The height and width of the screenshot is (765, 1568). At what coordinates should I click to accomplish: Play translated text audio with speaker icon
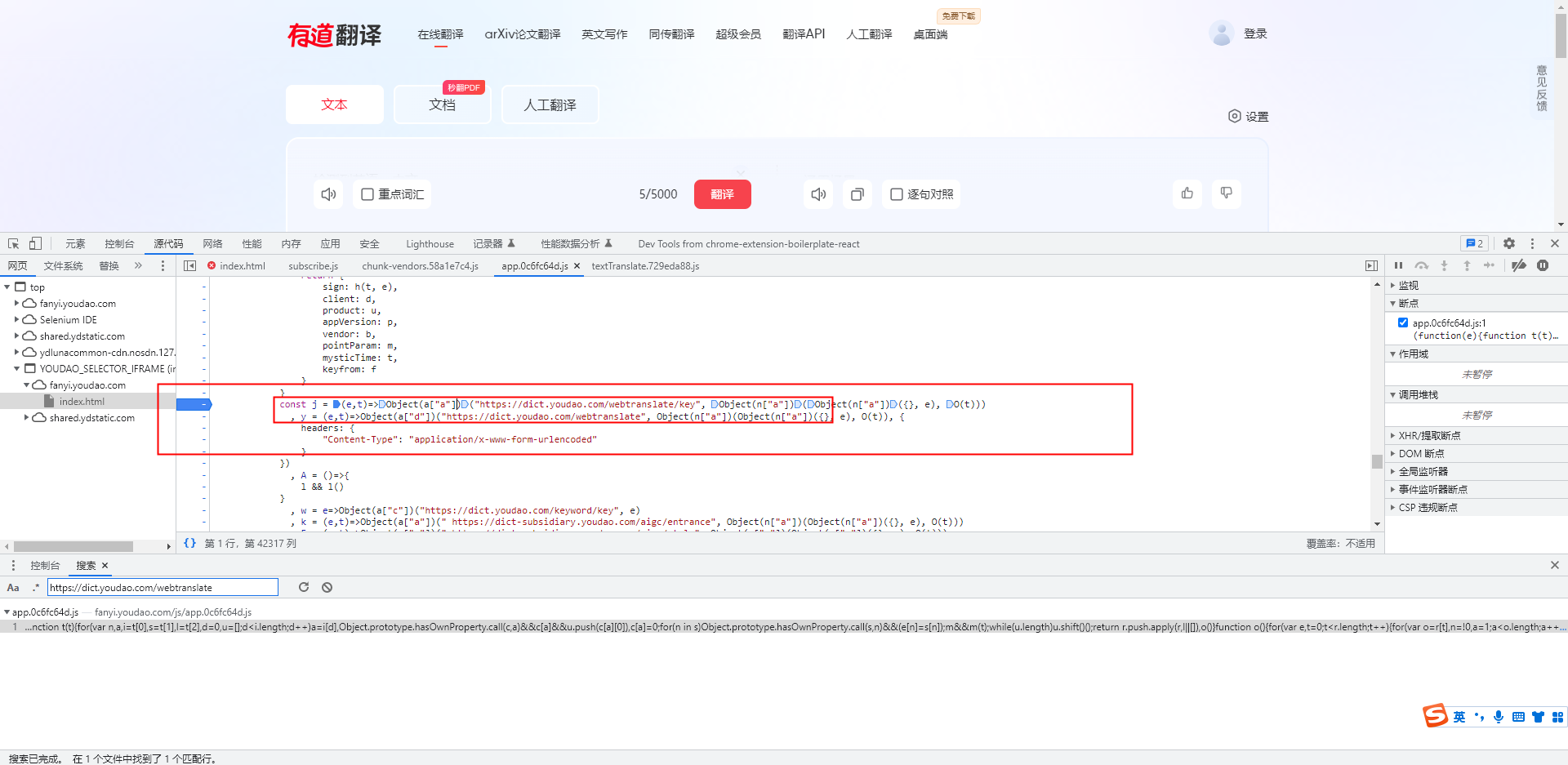[x=818, y=194]
